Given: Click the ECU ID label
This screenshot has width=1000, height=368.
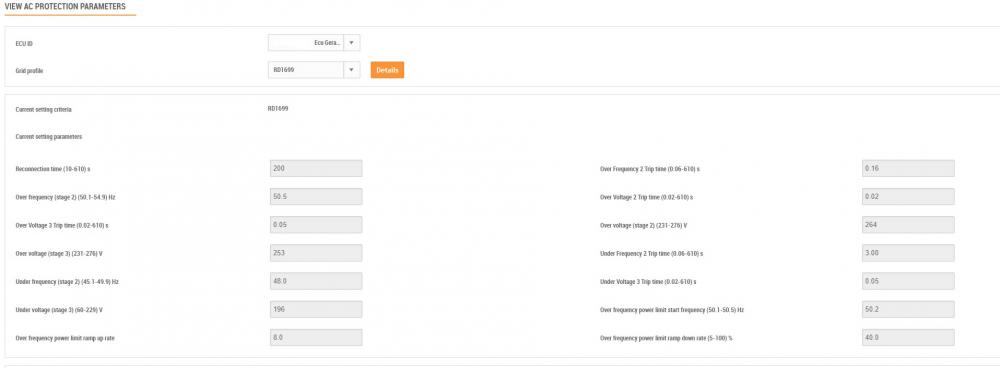Looking at the screenshot, I should (24, 43).
